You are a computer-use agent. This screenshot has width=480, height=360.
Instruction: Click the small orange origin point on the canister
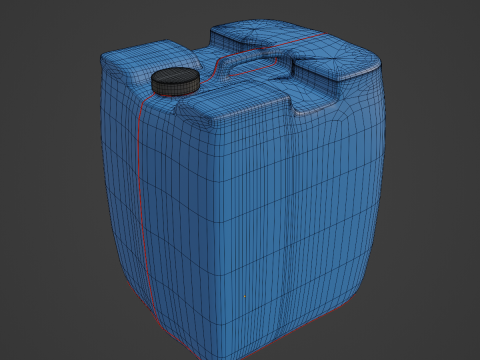click(x=245, y=296)
